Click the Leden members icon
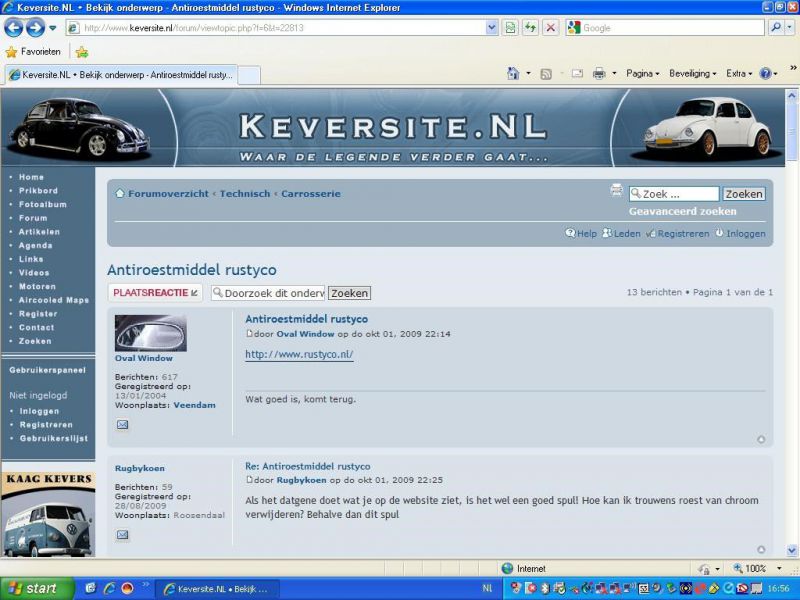 (x=607, y=233)
